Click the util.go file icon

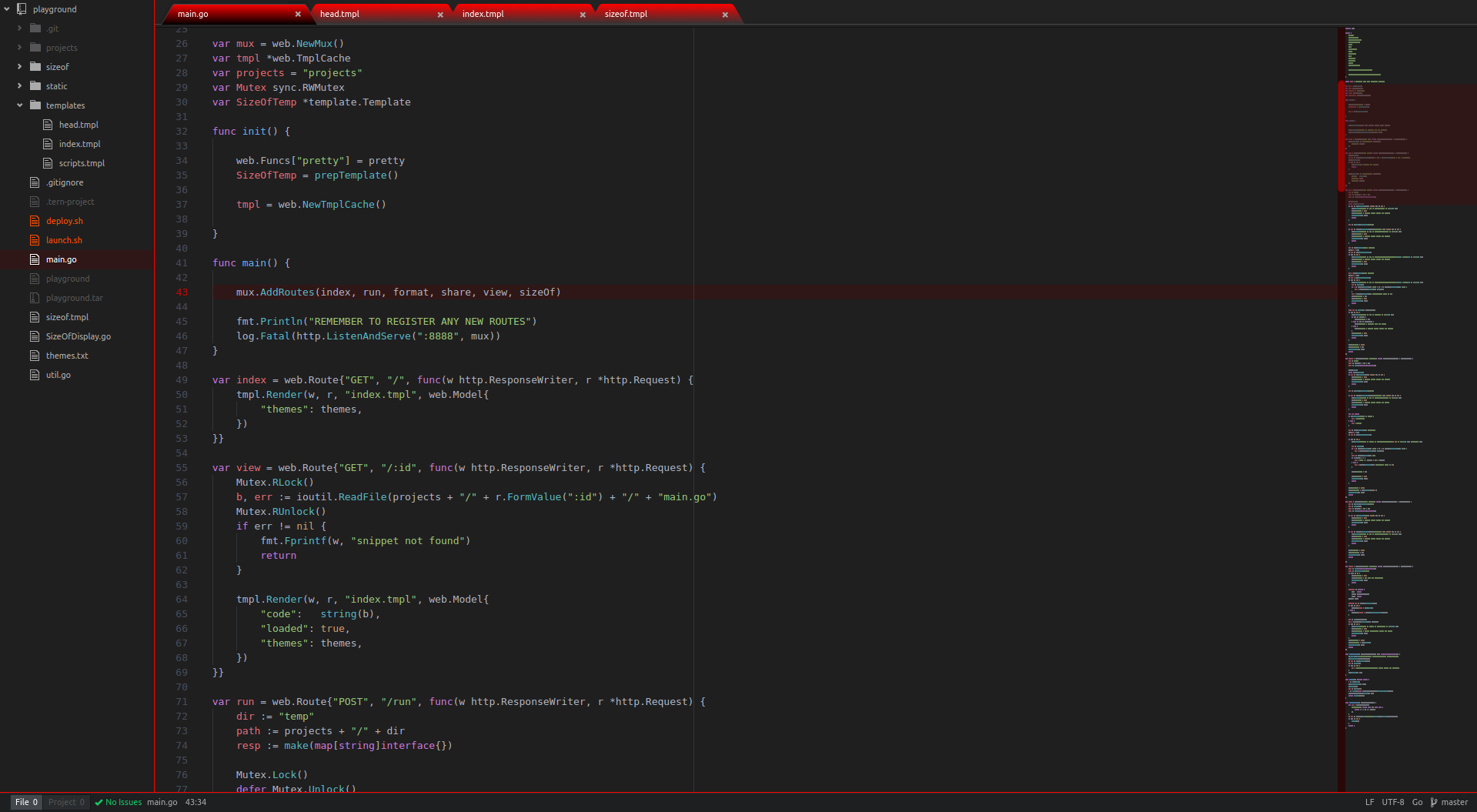coord(35,375)
